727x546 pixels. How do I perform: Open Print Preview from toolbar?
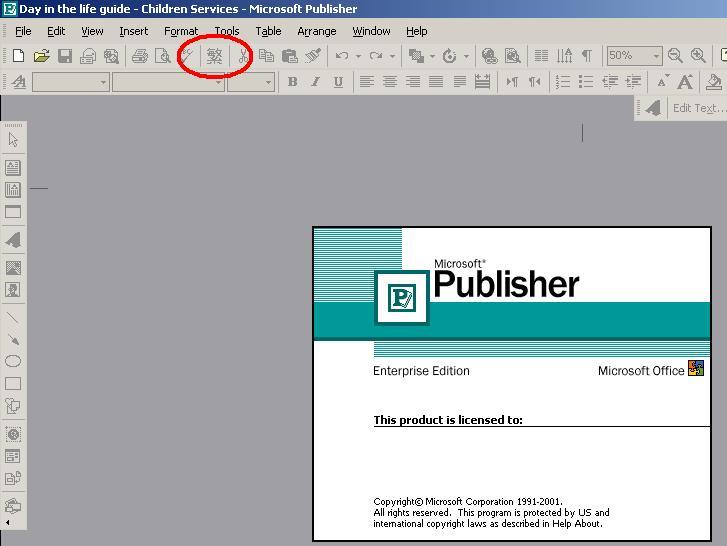pyautogui.click(x=163, y=56)
